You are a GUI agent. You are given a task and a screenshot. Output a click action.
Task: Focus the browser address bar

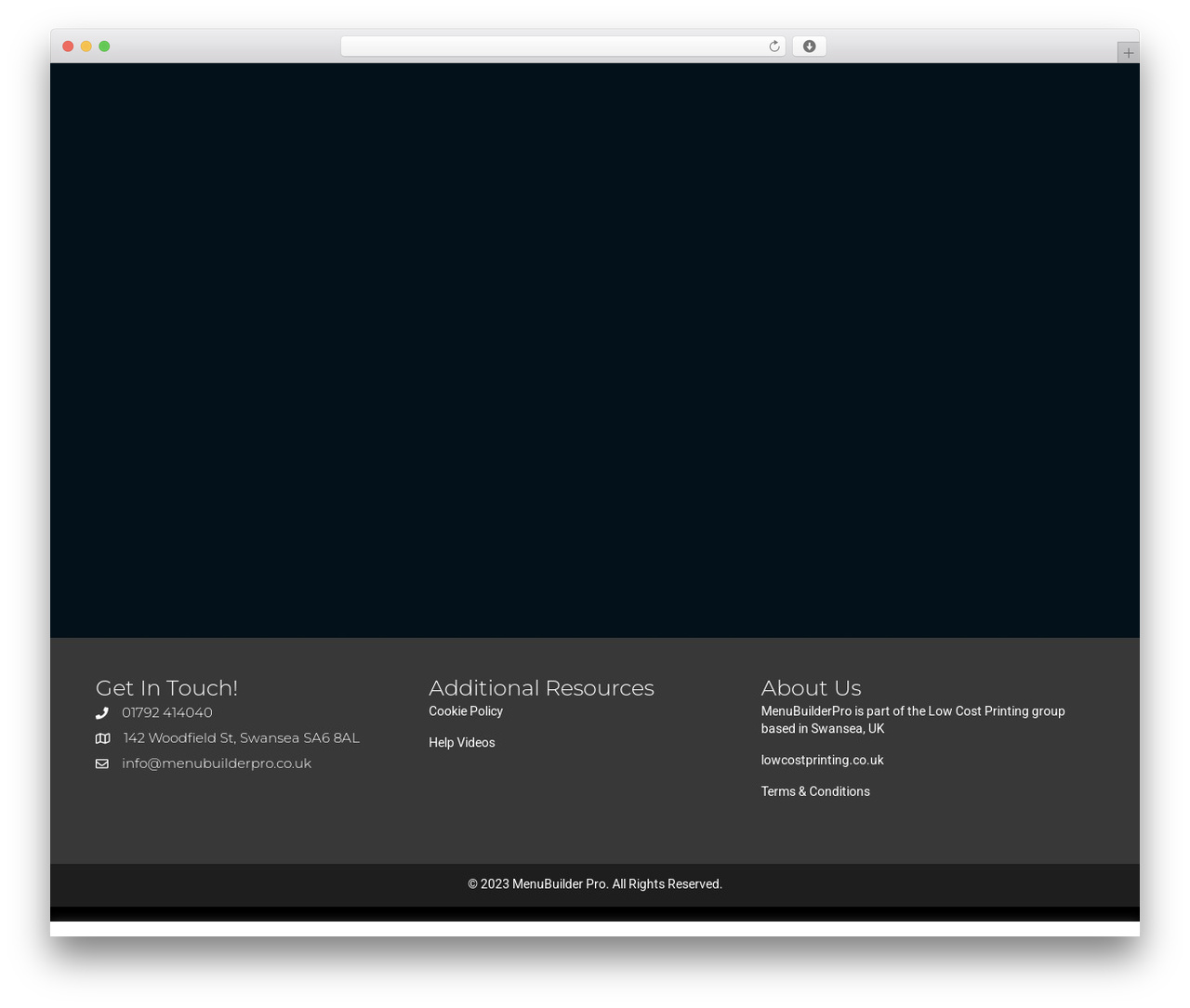(x=562, y=46)
